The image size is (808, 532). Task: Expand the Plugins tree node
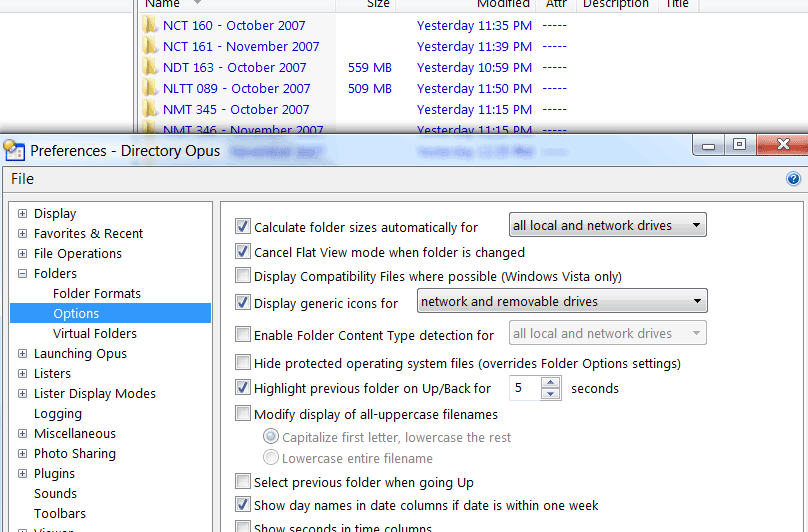pos(22,474)
